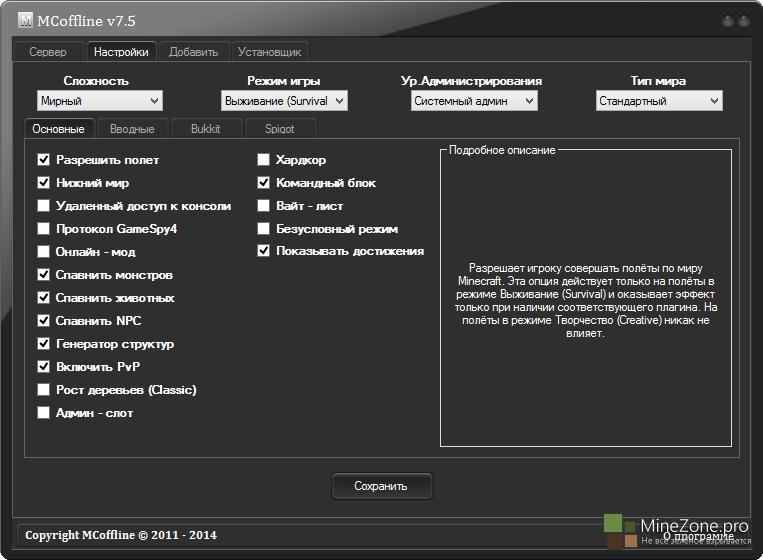Check the Админ - слот box
763x560 pixels.
44,413
